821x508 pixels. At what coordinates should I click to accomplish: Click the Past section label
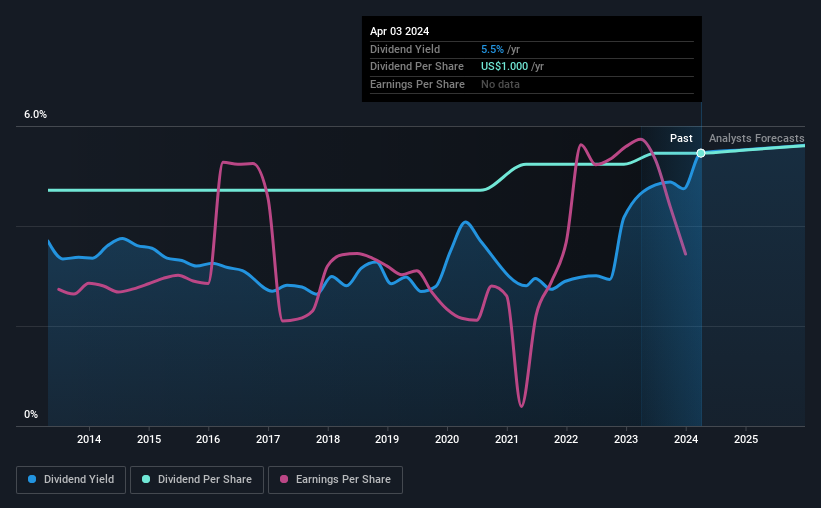coord(681,138)
